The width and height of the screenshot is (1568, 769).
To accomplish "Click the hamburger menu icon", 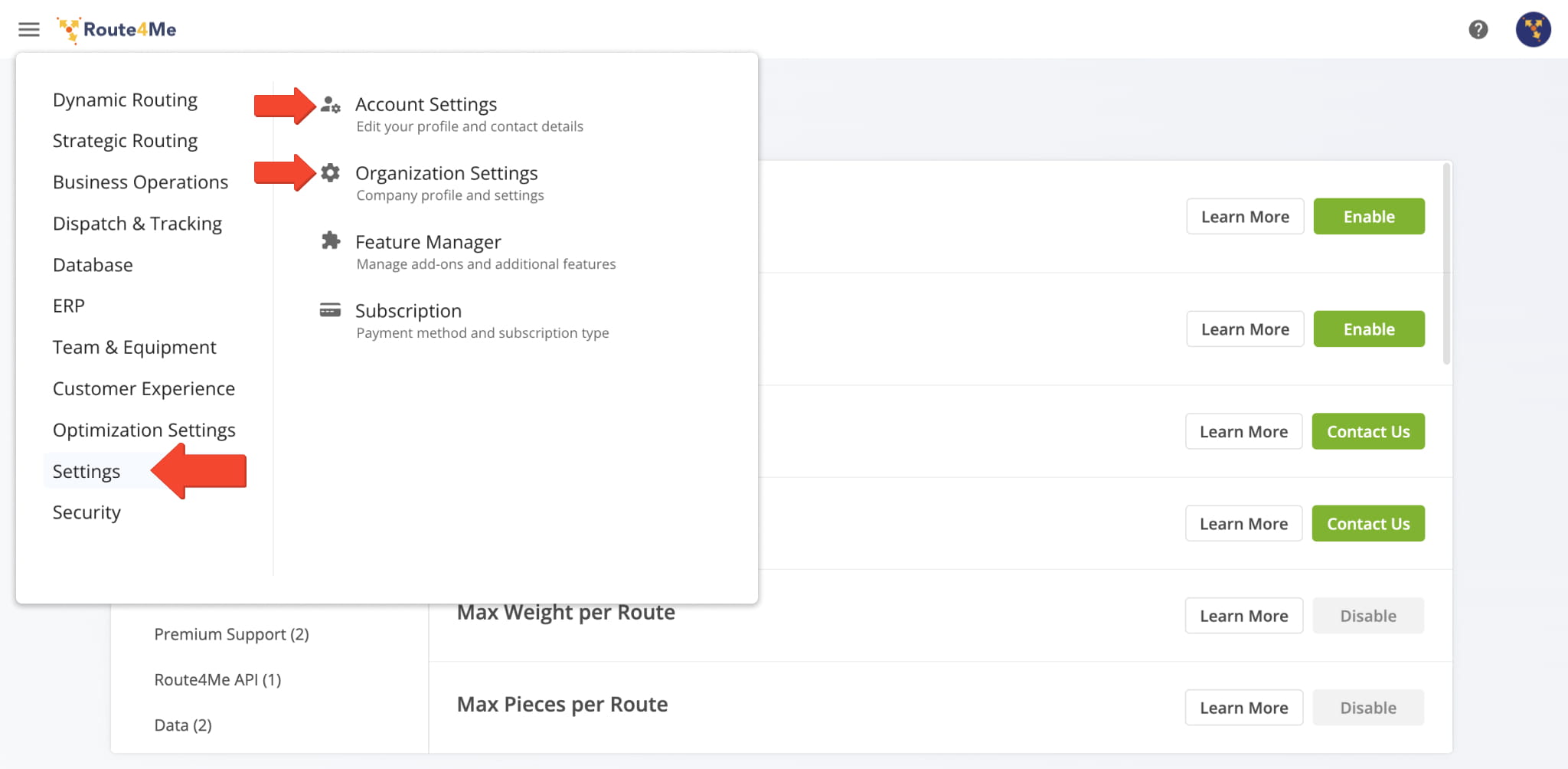I will click(29, 30).
